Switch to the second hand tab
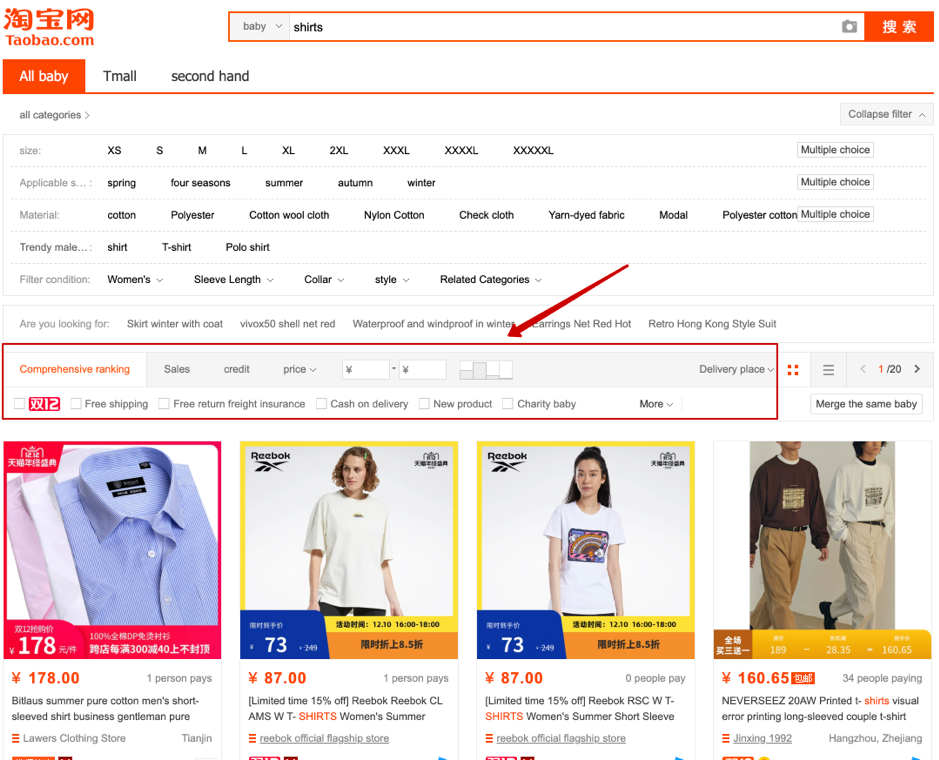This screenshot has width=939, height=760. pyautogui.click(x=210, y=76)
